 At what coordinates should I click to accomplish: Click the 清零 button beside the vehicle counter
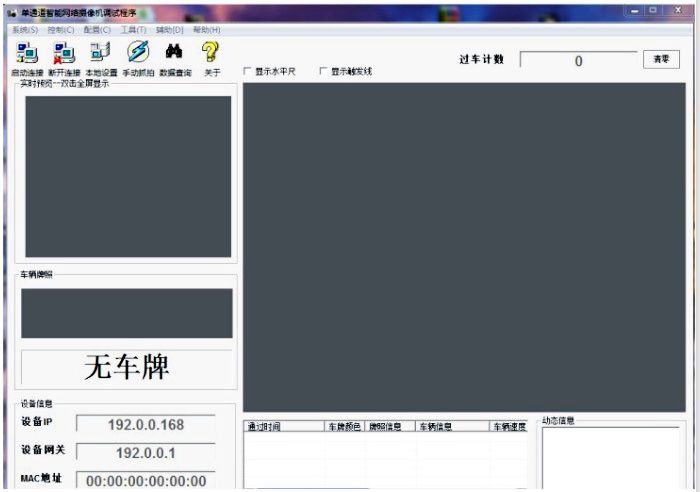pos(661,59)
